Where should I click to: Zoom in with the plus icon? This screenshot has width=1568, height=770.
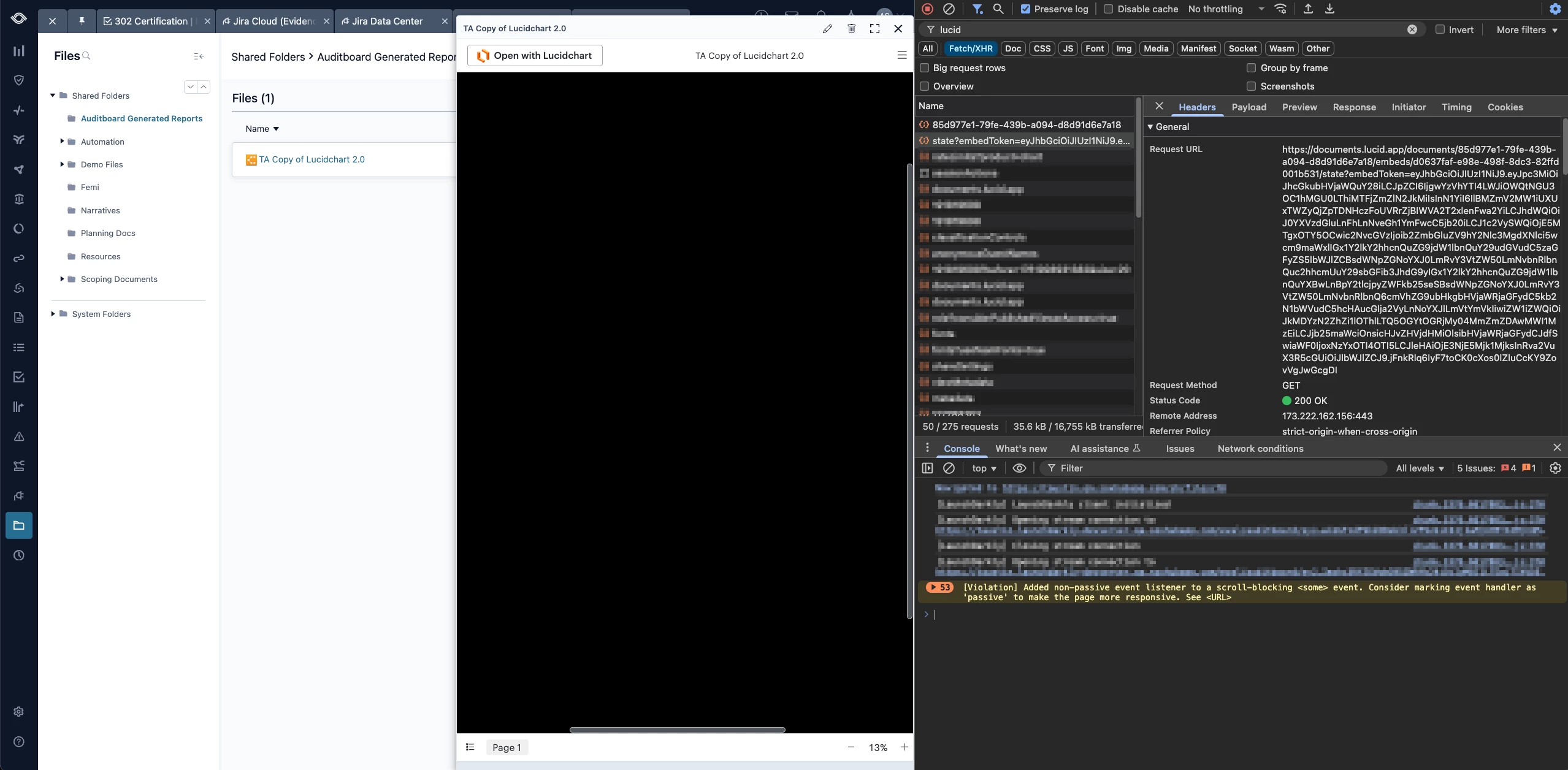click(x=904, y=747)
